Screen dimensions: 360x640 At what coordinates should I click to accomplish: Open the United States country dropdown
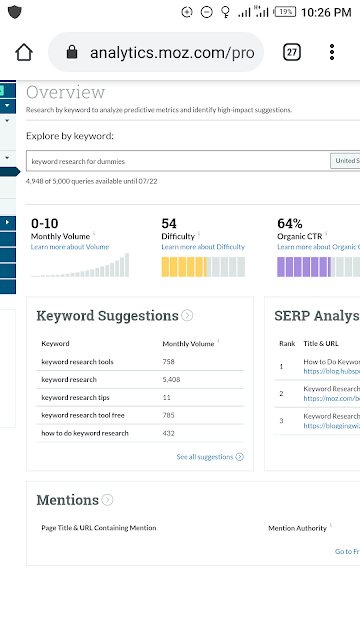pos(345,161)
